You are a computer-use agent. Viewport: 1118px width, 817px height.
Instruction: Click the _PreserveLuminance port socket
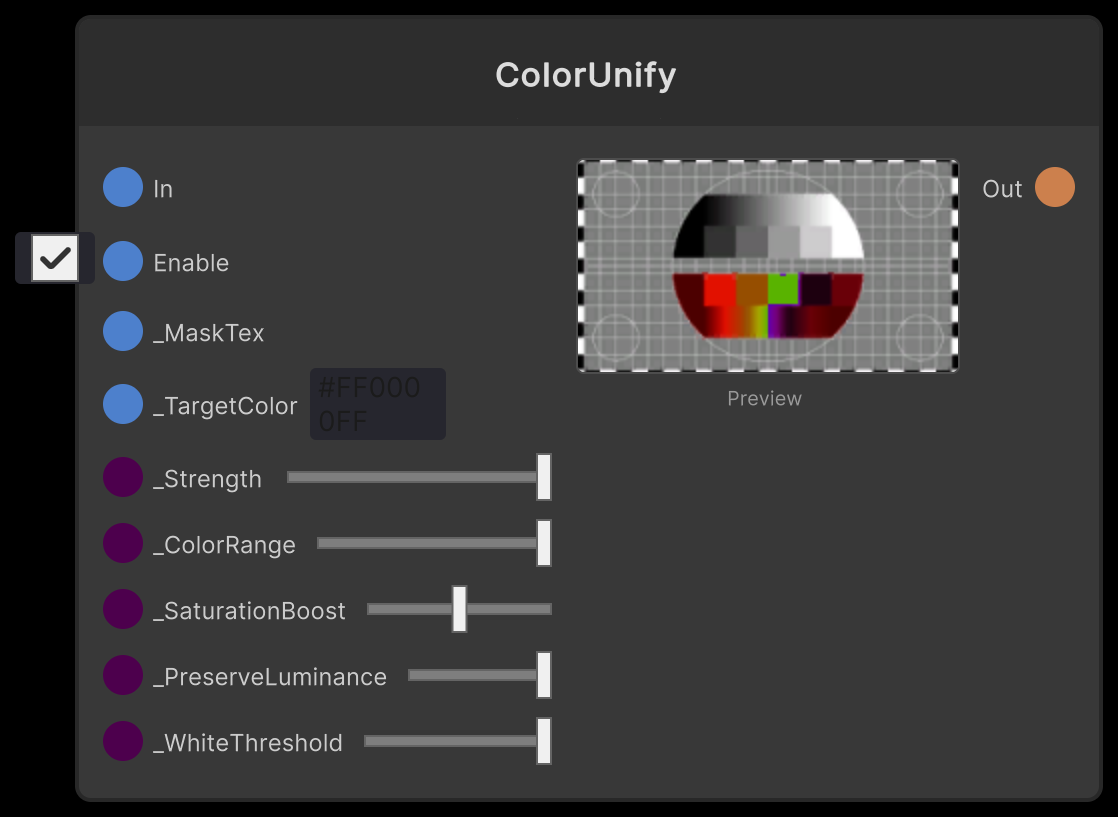123,675
